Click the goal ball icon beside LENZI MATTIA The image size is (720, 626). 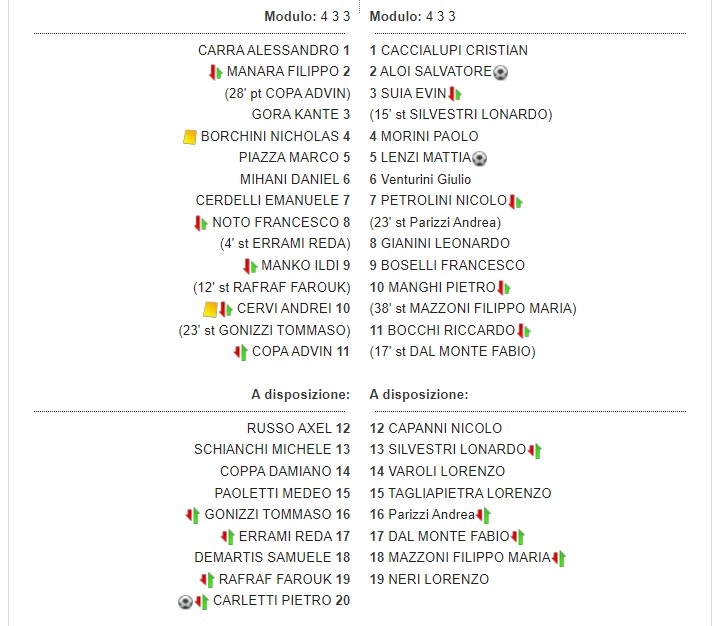point(479,158)
